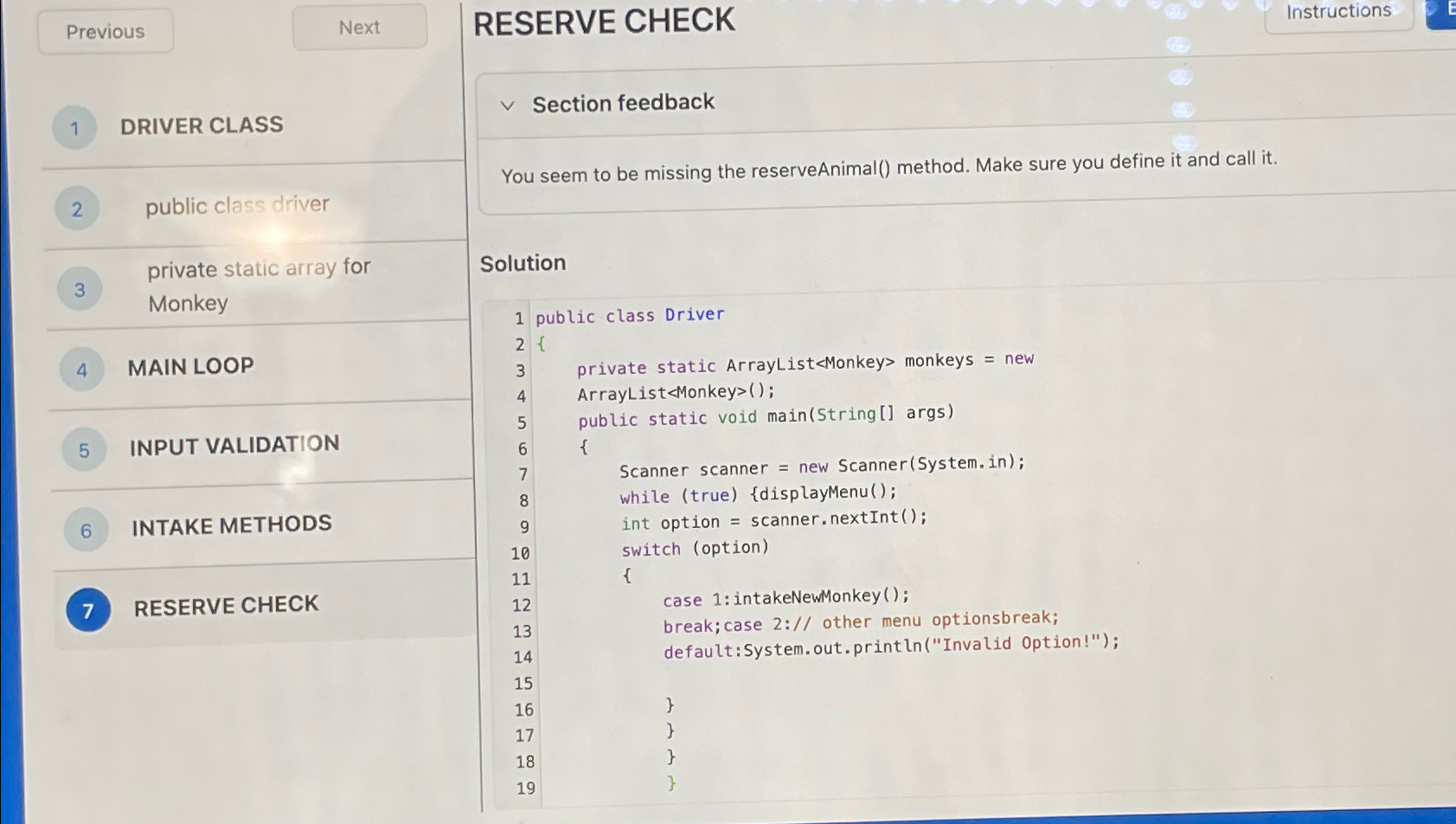Select the 'public class driver' subsection
The width and height of the screenshot is (1456, 824).
coord(238,205)
